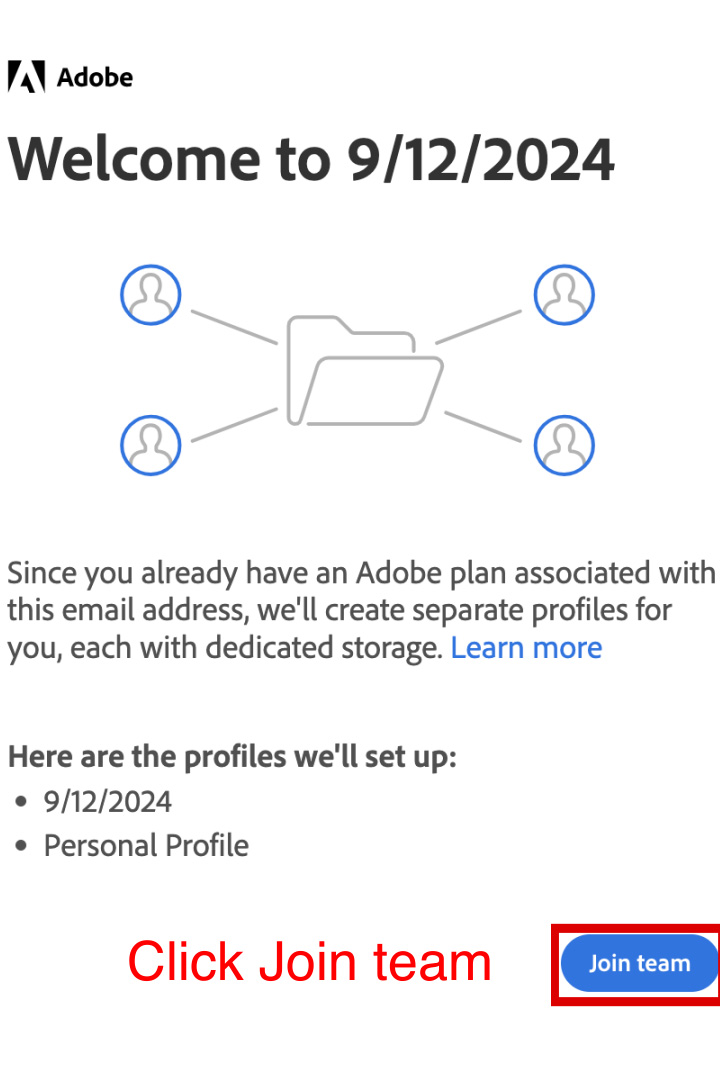Click line connecting bottom-left user to folder

pos(234,424)
